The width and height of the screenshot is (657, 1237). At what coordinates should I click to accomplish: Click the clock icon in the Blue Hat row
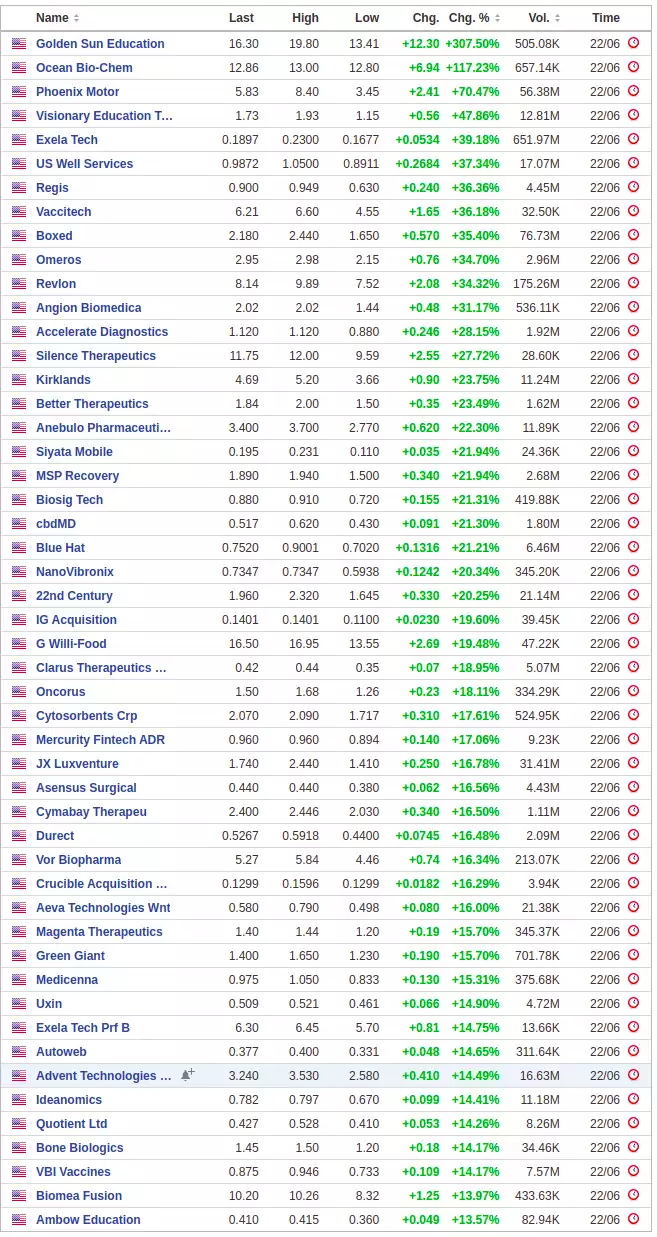tap(633, 547)
